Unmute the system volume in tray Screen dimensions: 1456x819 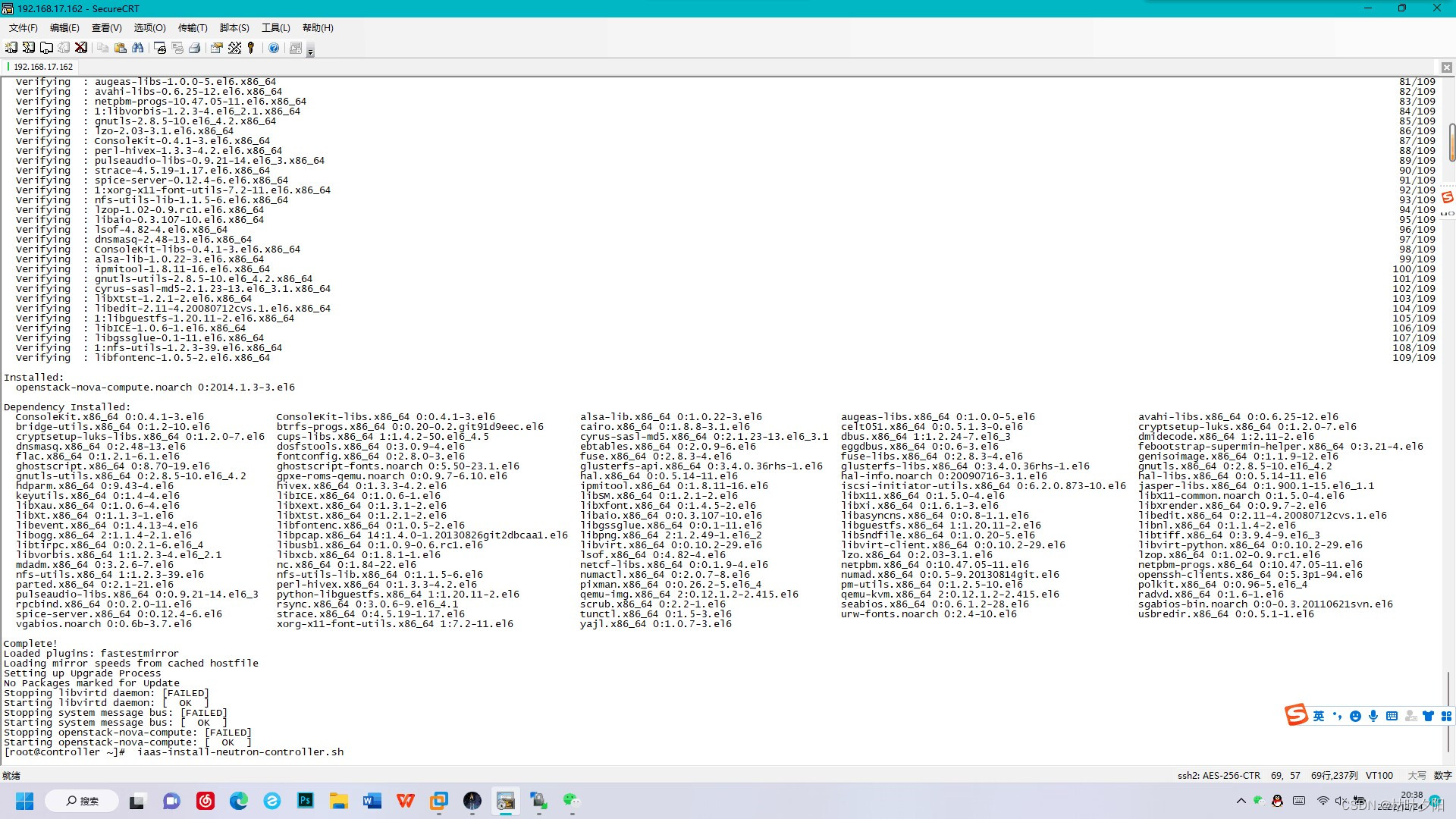coord(1341,801)
